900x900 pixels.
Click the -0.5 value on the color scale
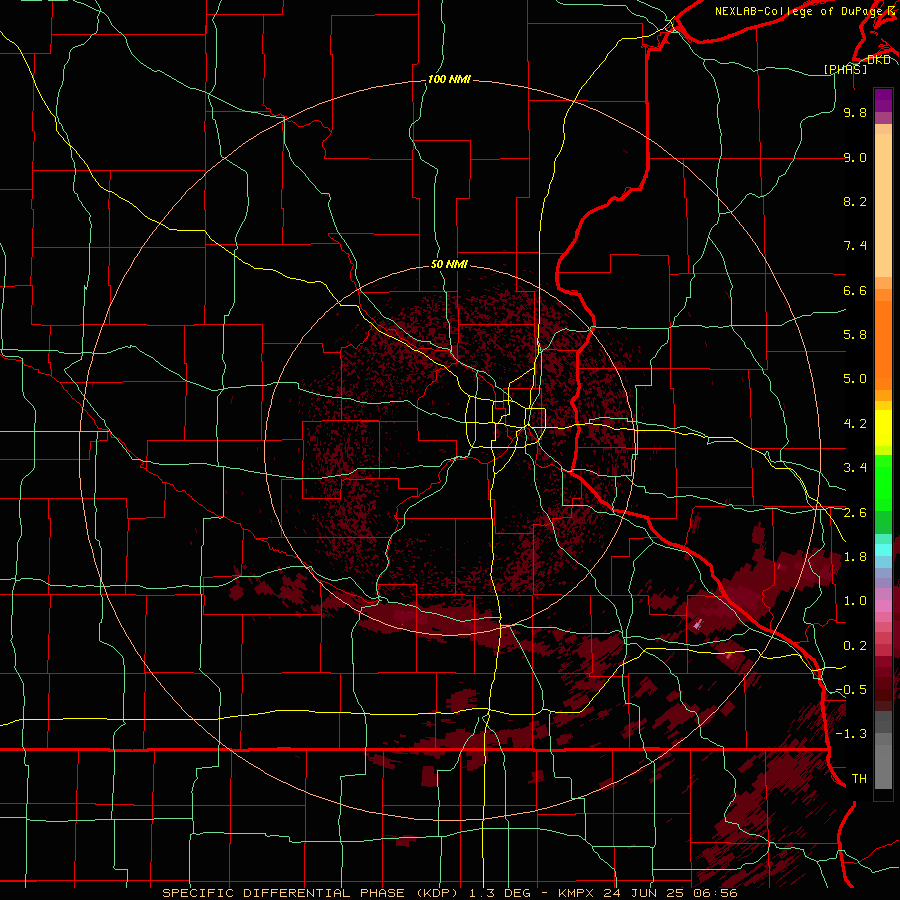(x=851, y=690)
